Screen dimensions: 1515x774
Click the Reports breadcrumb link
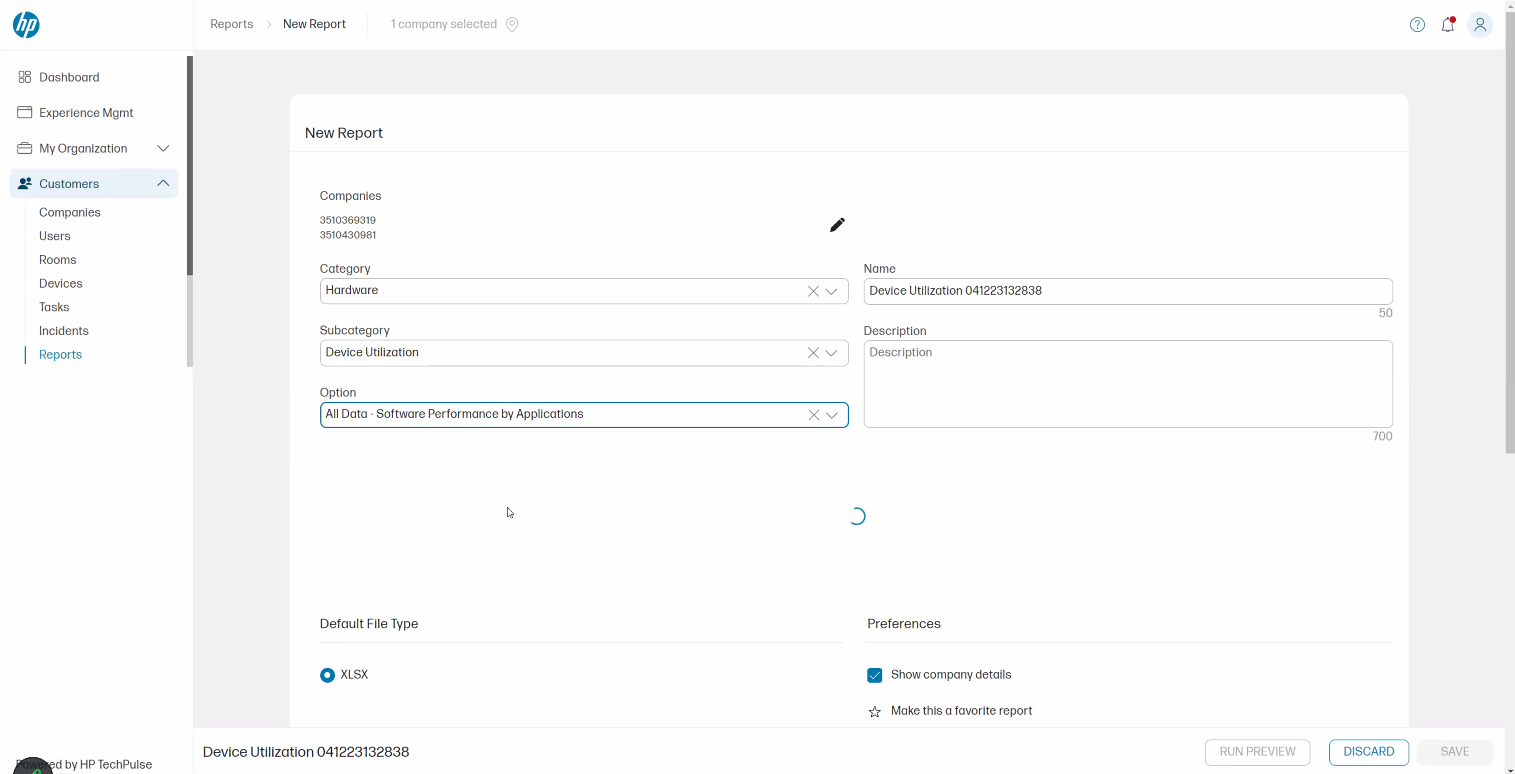click(231, 24)
